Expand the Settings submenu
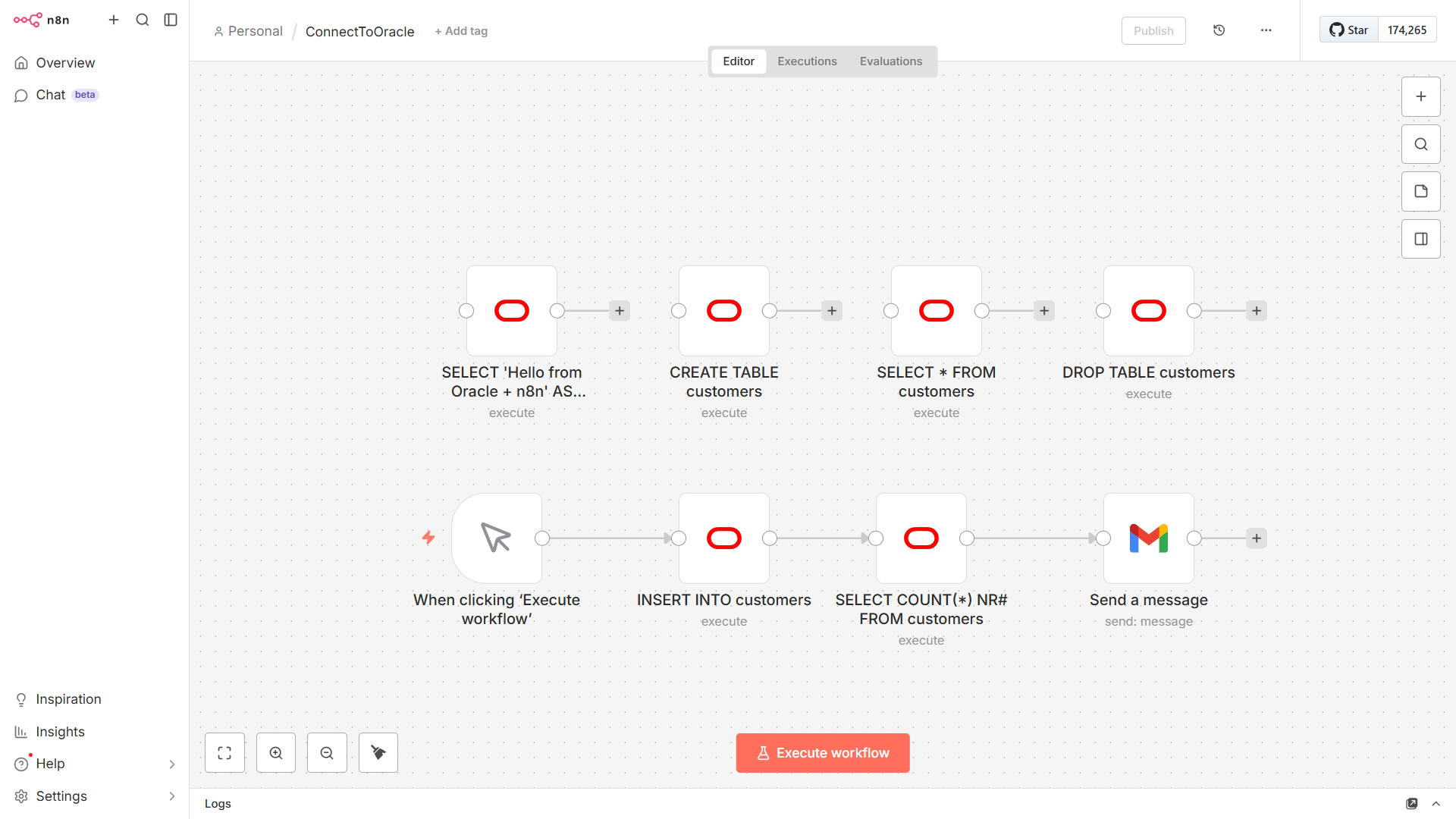The height and width of the screenshot is (819, 1456). [x=171, y=796]
